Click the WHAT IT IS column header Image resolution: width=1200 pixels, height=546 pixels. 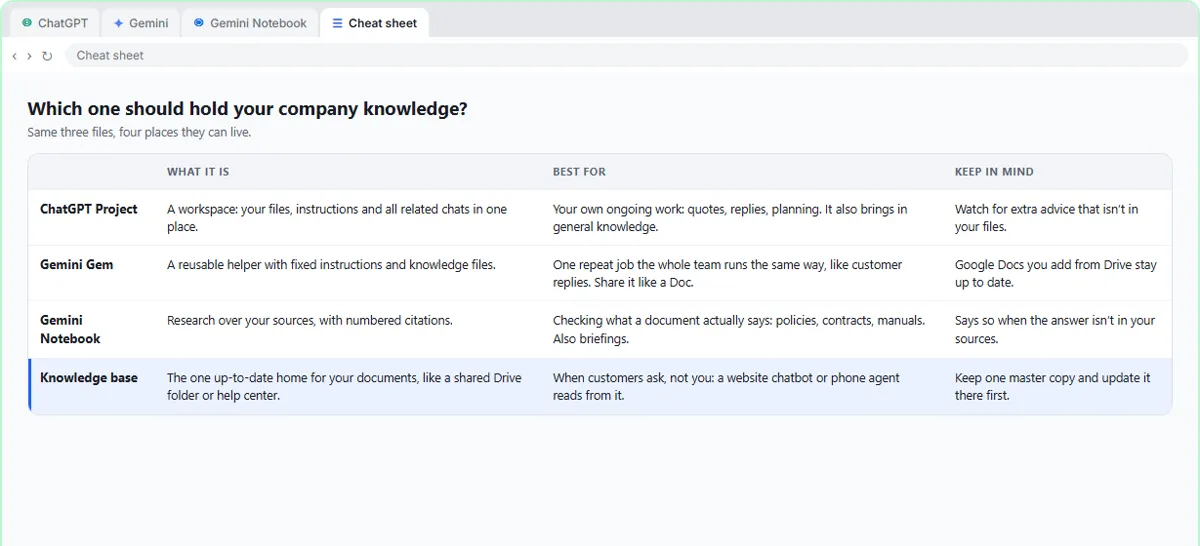tap(198, 172)
